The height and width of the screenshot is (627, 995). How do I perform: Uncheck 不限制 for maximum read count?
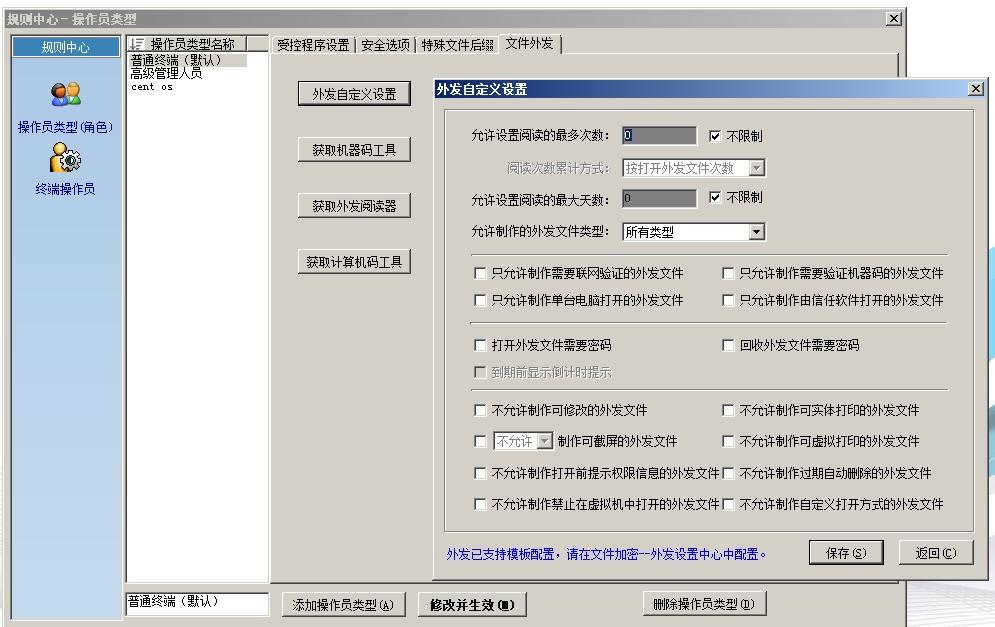point(715,136)
